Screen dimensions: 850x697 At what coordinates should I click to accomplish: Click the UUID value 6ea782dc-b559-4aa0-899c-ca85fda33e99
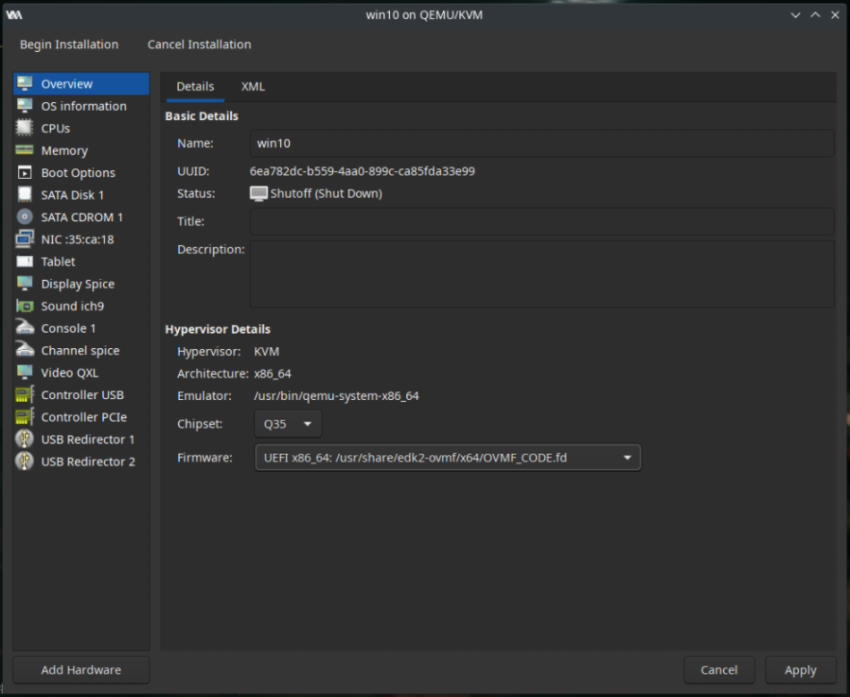coord(362,171)
